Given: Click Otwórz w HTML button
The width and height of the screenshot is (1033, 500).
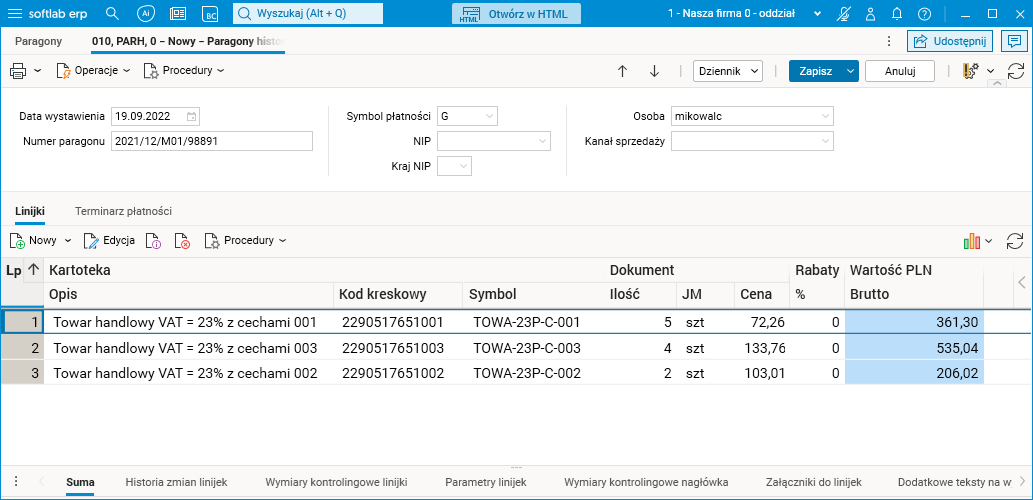Looking at the screenshot, I should click(516, 14).
